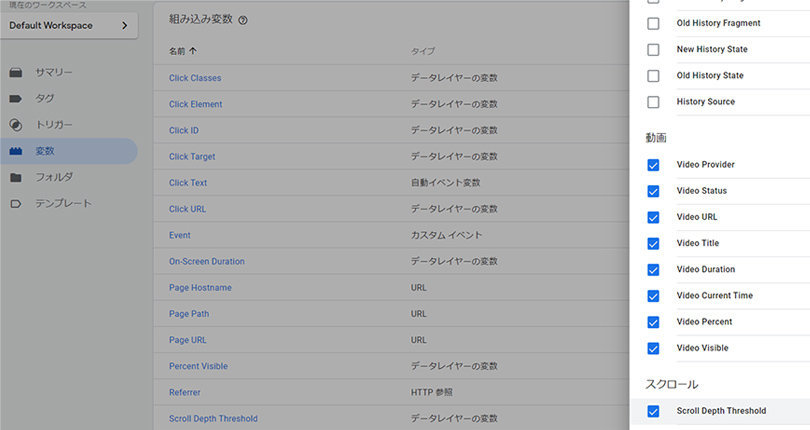
Task: Open Scroll Depth Threshold variable link
Action: point(213,419)
